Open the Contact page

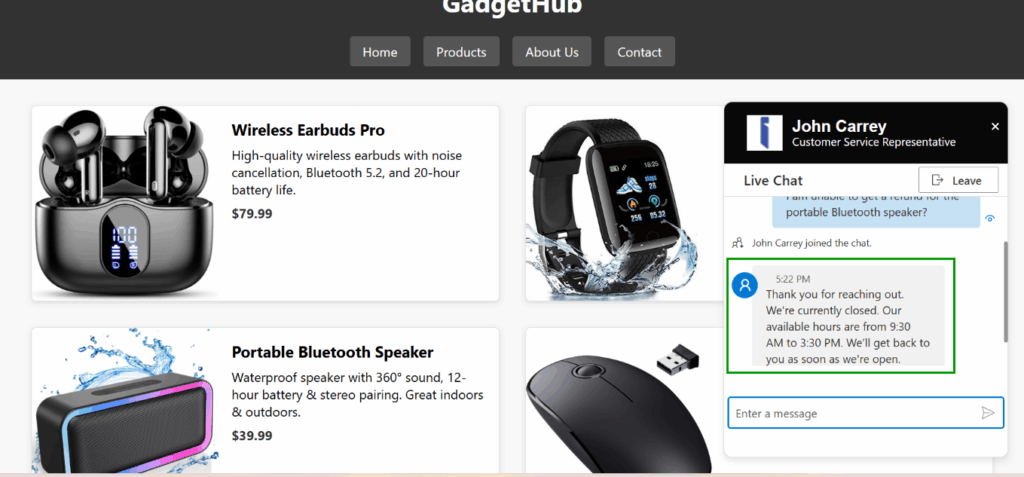click(639, 52)
